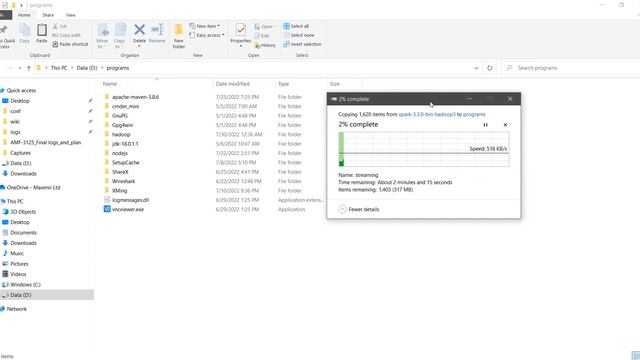Collapse with Fewer details in copy dialog

coord(359,209)
